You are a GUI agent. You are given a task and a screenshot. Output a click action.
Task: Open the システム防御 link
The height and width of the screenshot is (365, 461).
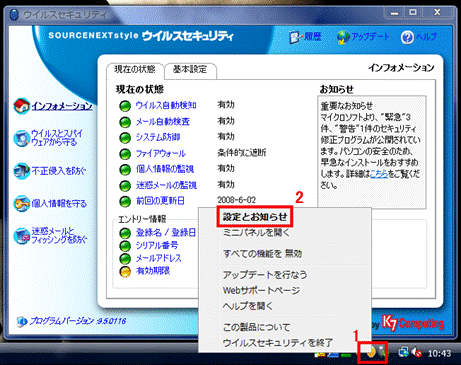click(x=158, y=137)
